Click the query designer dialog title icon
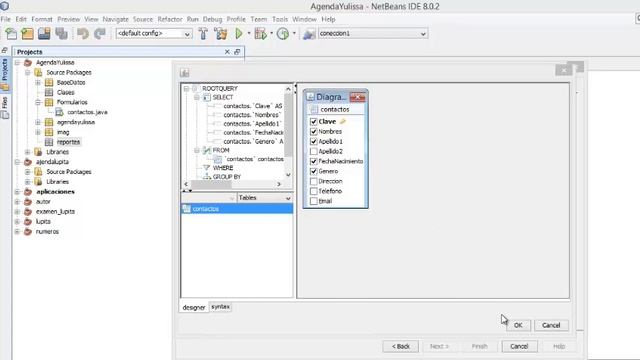 [x=184, y=73]
